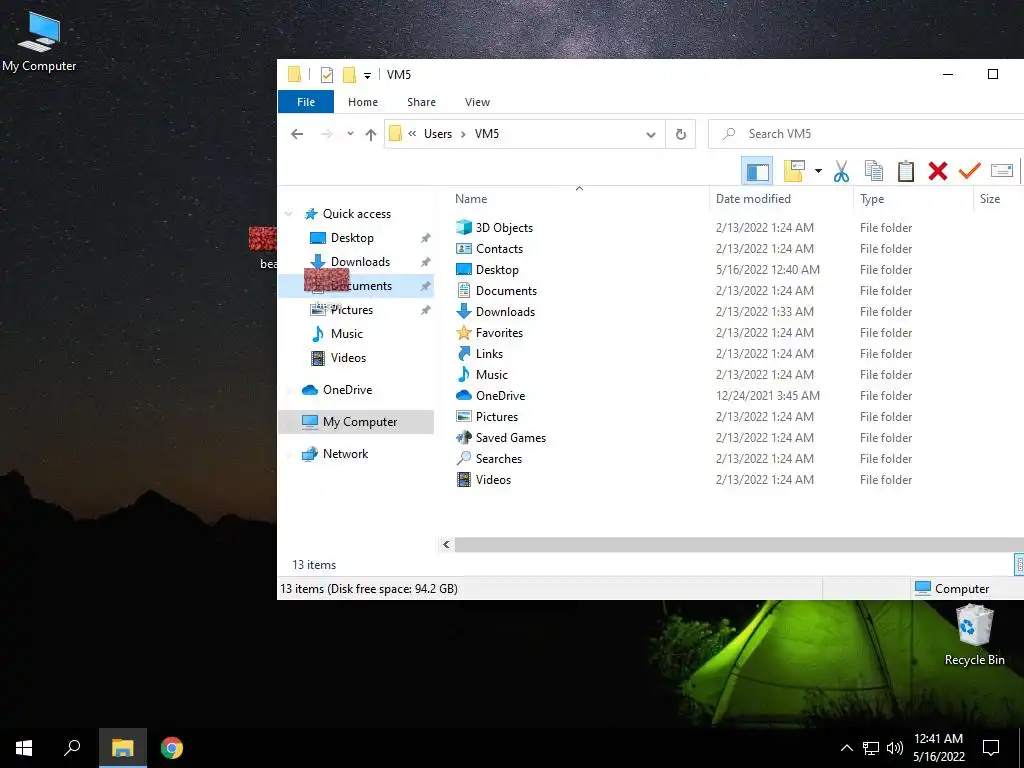This screenshot has height=768, width=1024.
Task: Open the Home ribbon tab
Action: (x=362, y=102)
